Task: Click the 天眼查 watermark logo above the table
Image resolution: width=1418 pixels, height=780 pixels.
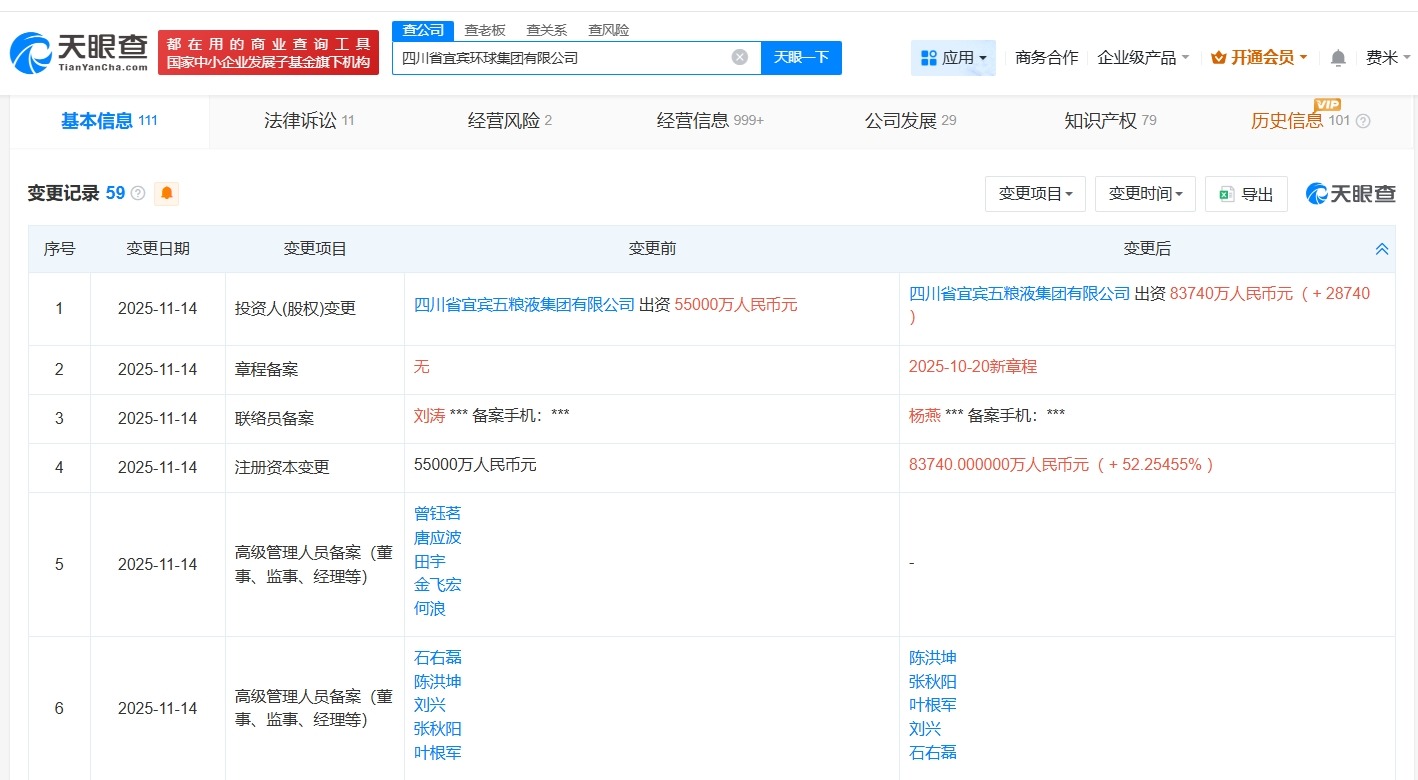Action: pos(1349,194)
